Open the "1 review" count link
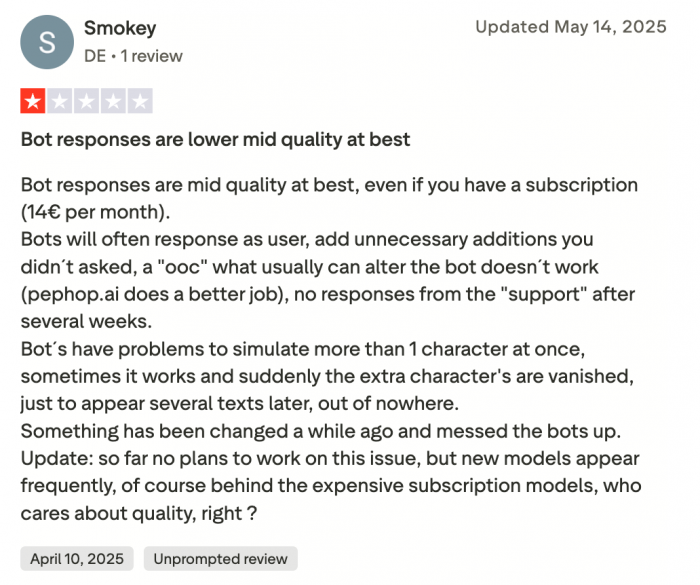The image size is (700, 585). (x=152, y=56)
